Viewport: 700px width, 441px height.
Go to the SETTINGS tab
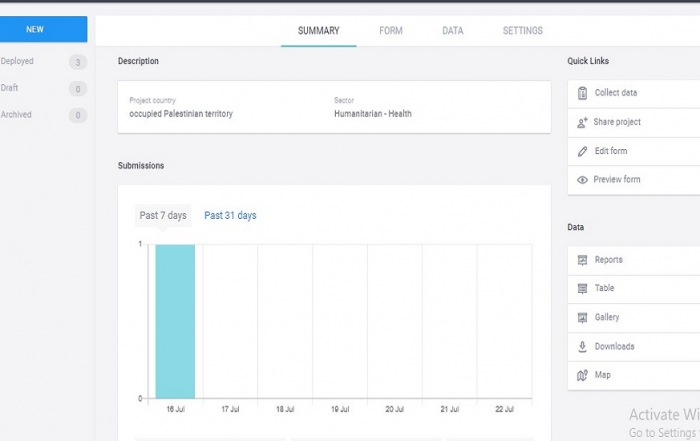[523, 31]
